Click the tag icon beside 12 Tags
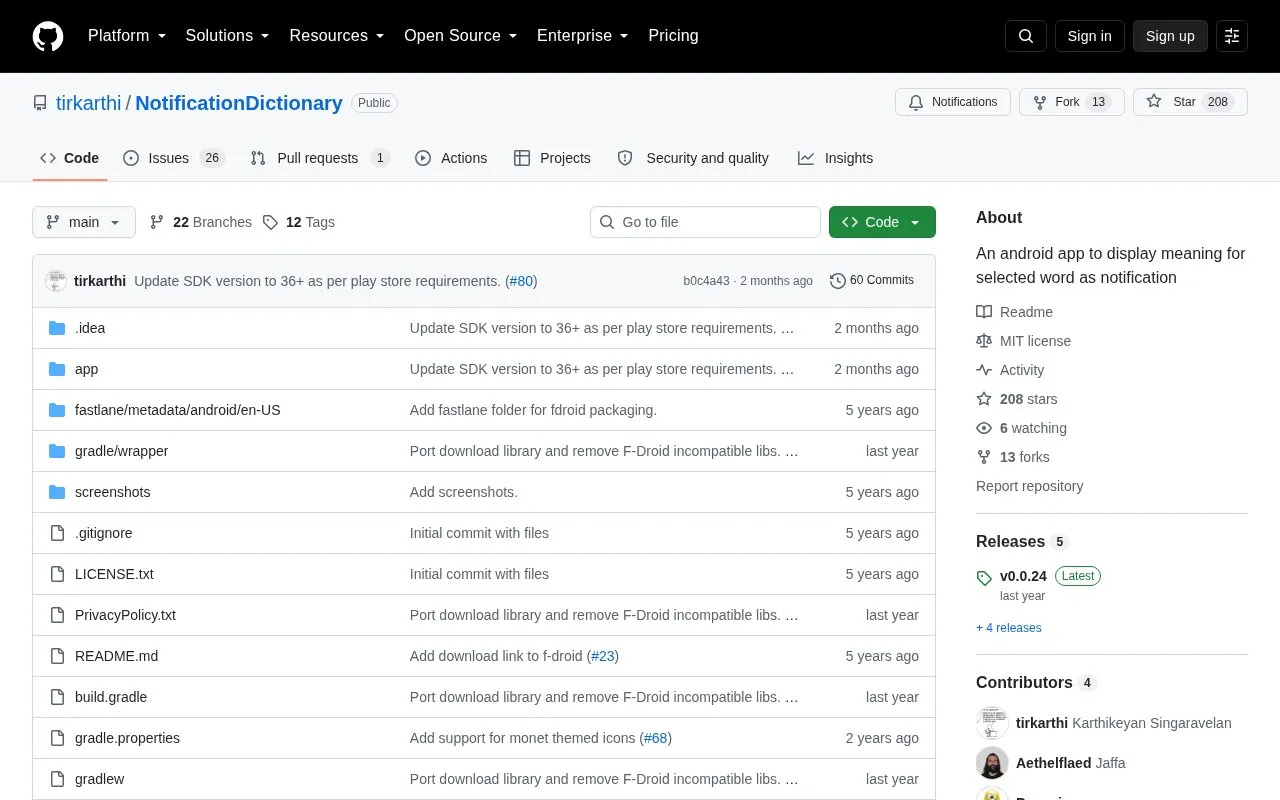The image size is (1280, 800). pos(270,222)
